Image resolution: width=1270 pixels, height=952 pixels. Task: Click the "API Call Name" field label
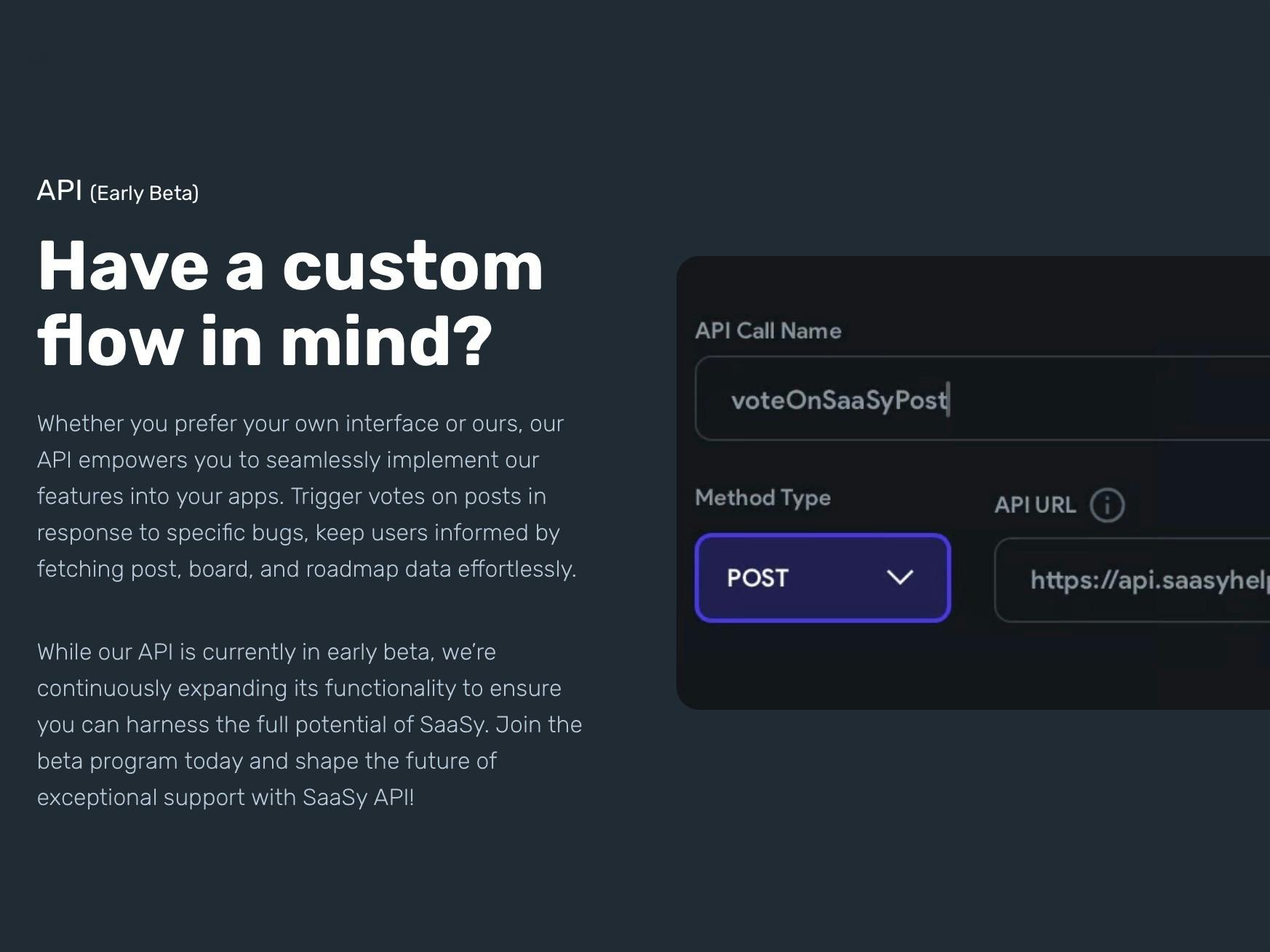(x=768, y=331)
